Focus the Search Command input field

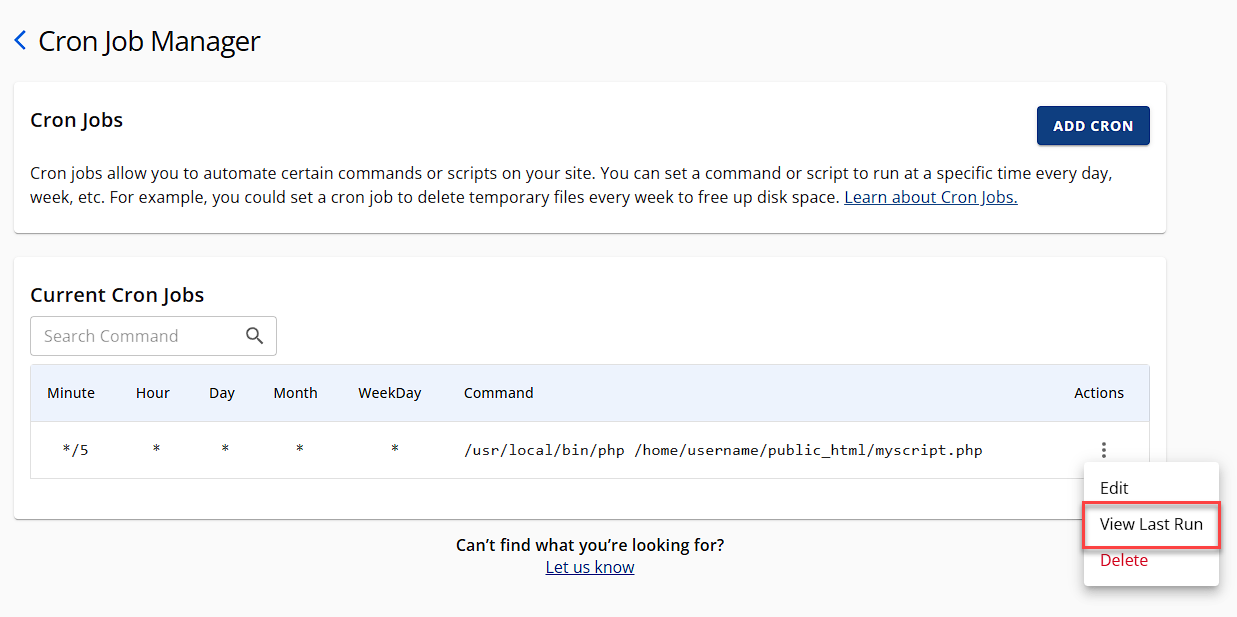135,336
